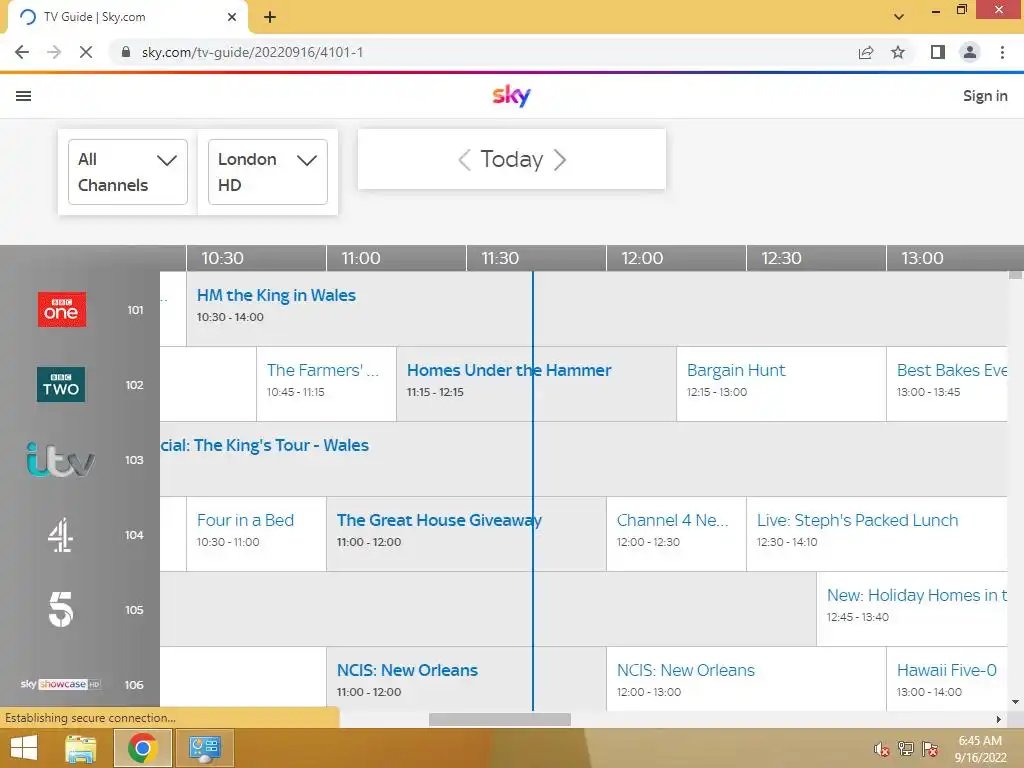Click the network tray icon

(x=906, y=749)
